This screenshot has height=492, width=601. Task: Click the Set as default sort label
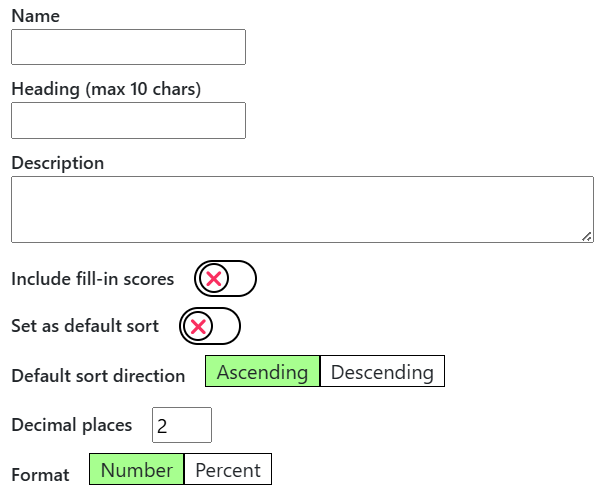click(x=85, y=326)
